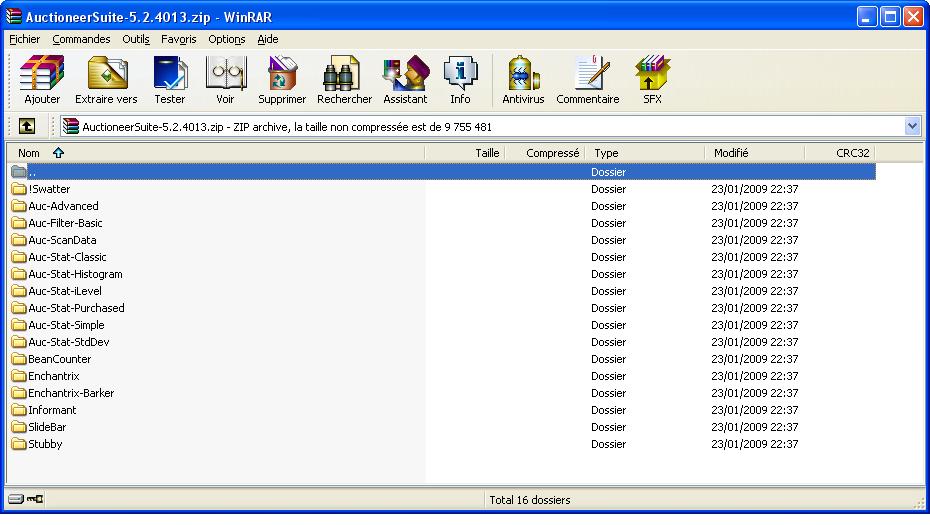Click the key password icon in status bar
Viewport: 930px width, 525px height.
click(x=35, y=499)
